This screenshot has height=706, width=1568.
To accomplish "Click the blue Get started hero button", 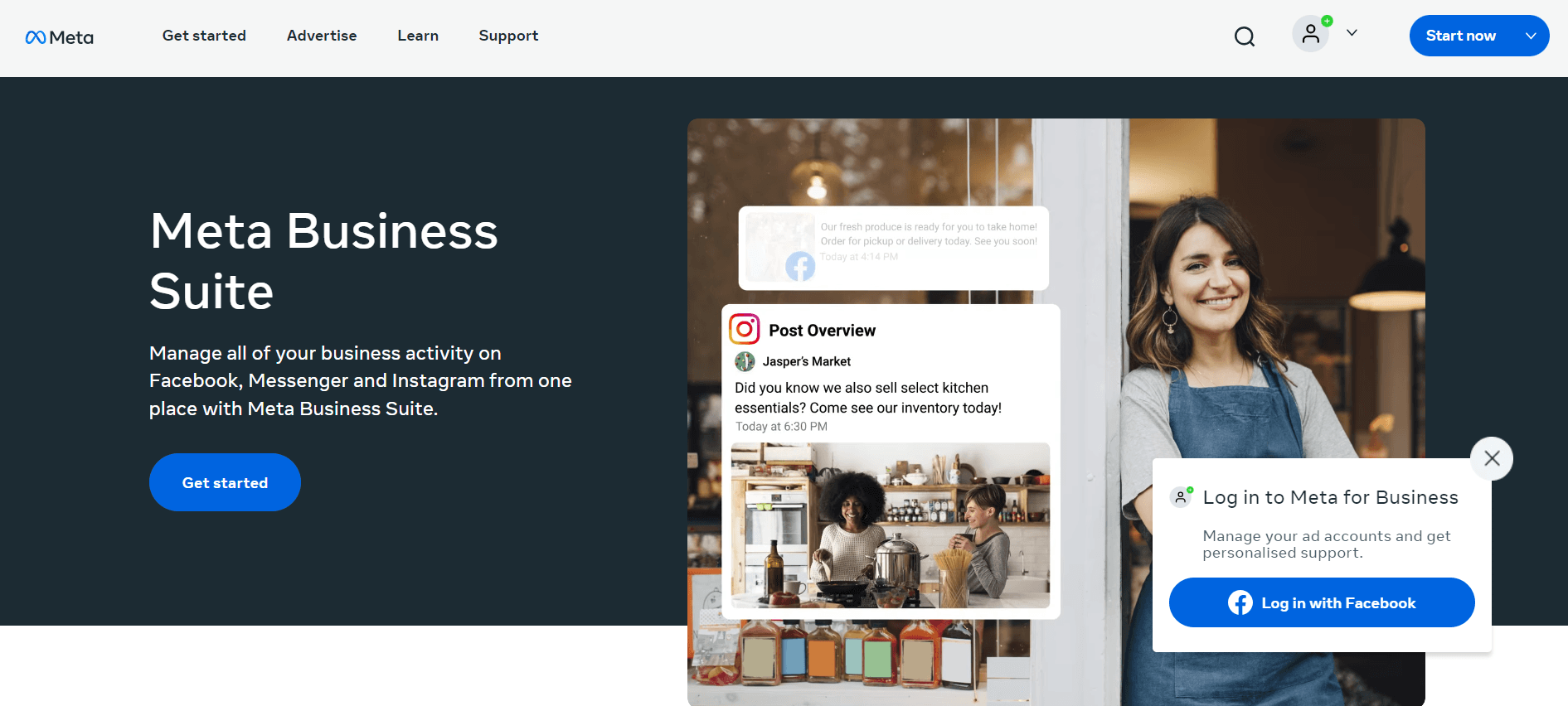I will (225, 482).
